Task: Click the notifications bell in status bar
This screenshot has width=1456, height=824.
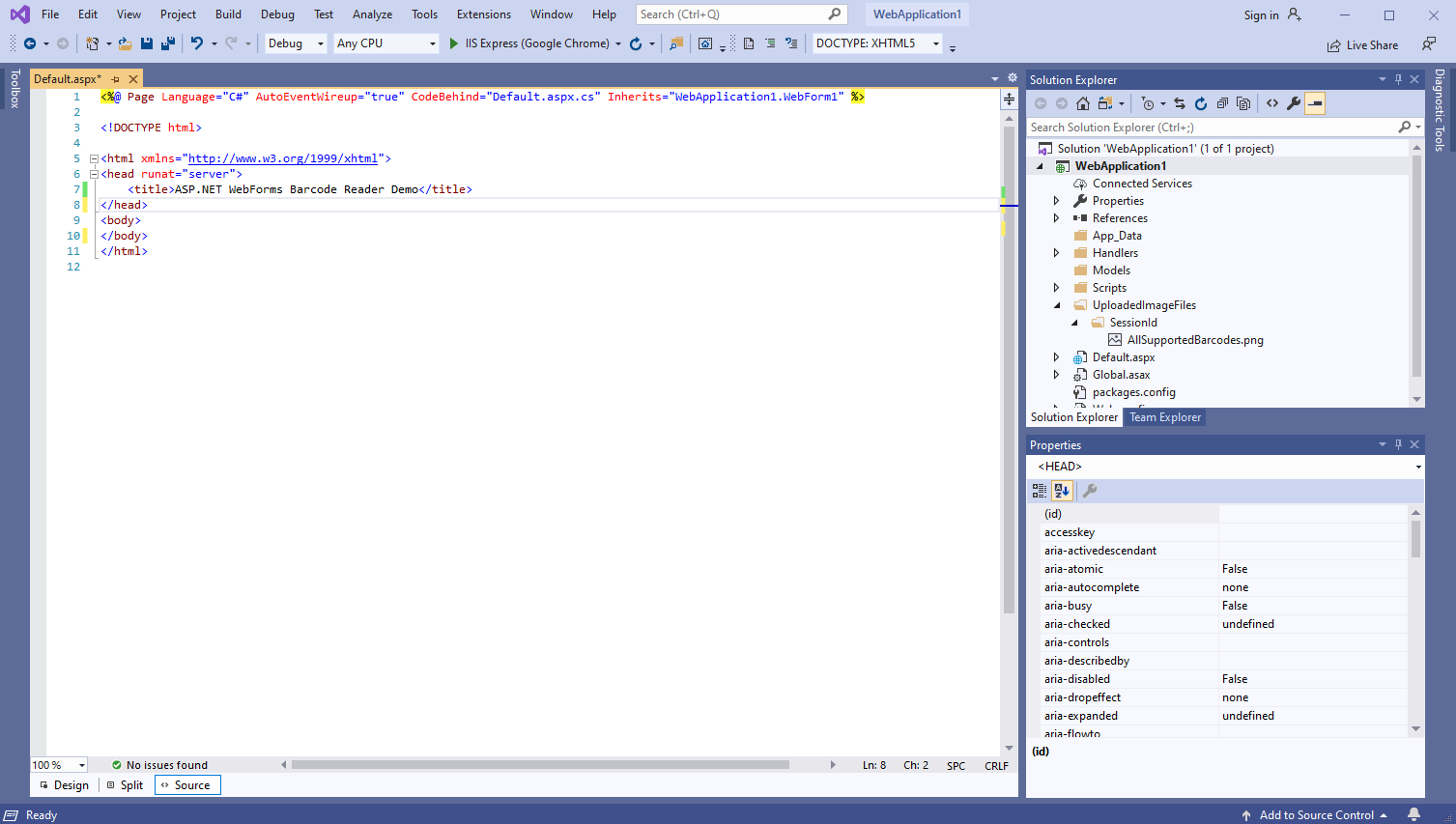Action: (1413, 814)
